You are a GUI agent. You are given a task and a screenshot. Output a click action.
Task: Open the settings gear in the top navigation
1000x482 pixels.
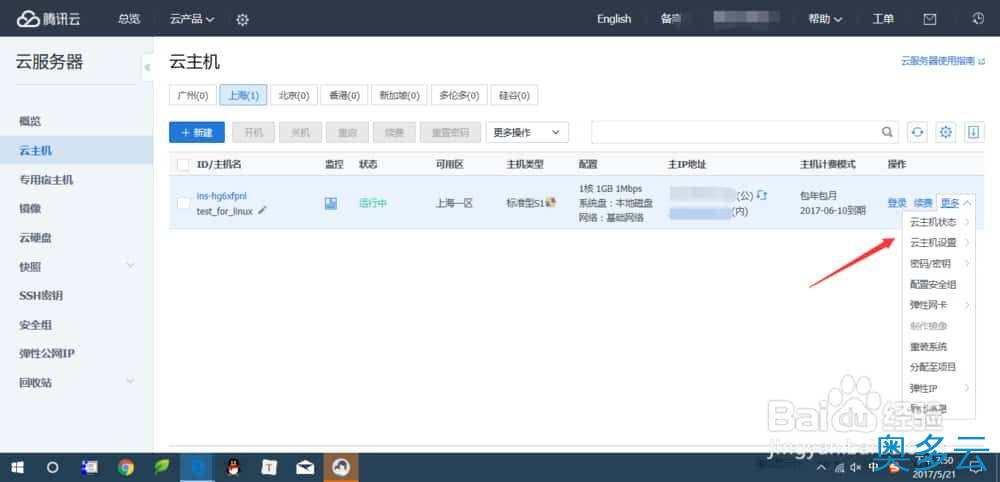point(242,20)
